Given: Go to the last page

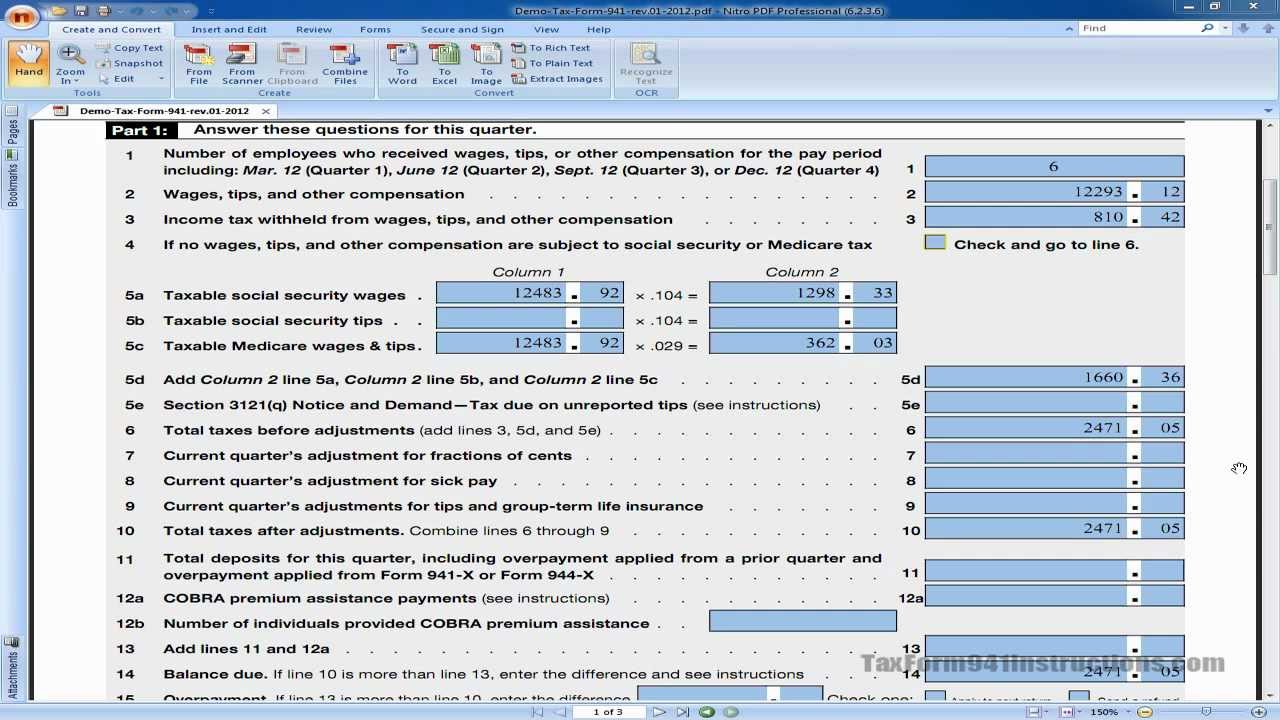Looking at the screenshot, I should (682, 712).
